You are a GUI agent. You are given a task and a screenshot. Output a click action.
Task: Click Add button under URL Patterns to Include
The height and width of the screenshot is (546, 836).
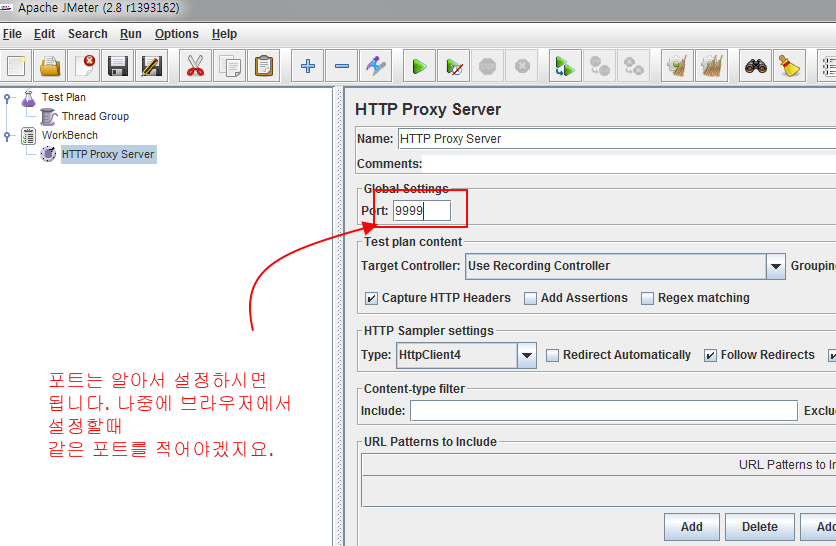pyautogui.click(x=692, y=527)
